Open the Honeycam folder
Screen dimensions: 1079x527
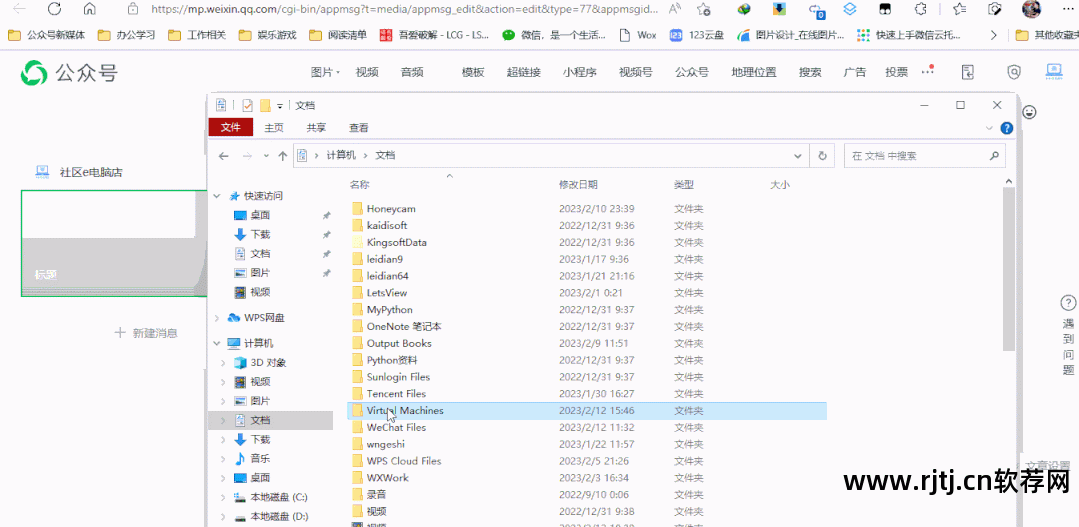[x=390, y=209]
